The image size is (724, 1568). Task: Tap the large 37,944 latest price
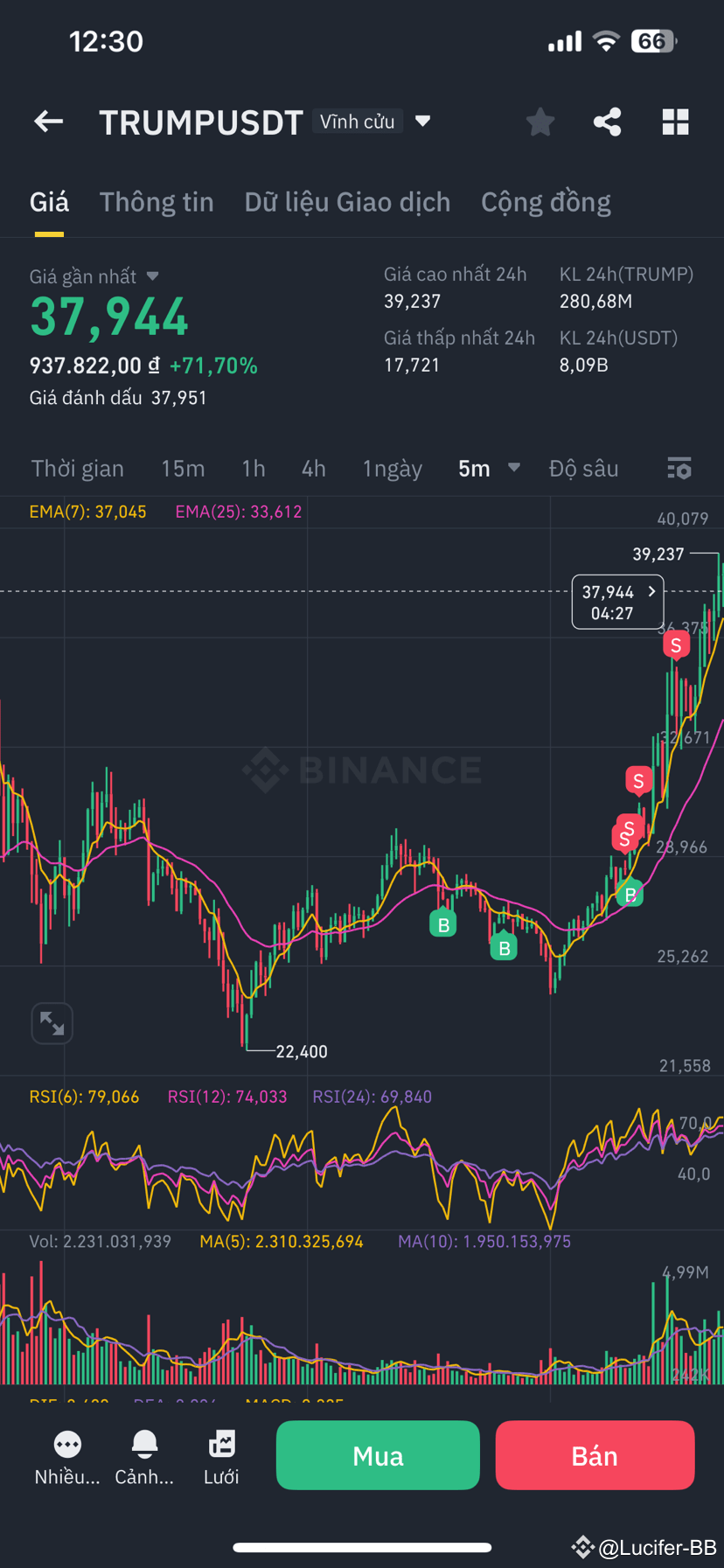tap(109, 317)
